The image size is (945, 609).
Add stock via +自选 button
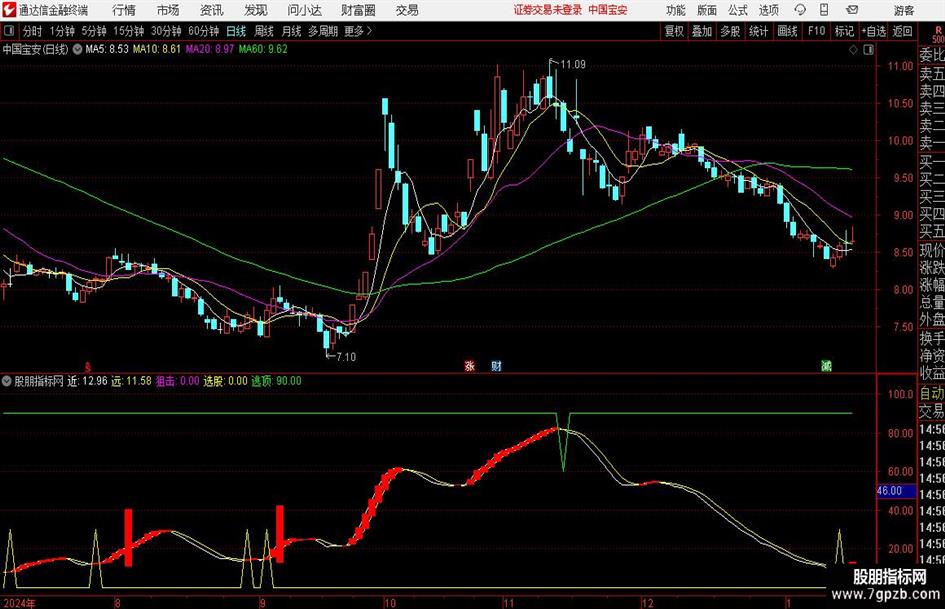[x=874, y=31]
